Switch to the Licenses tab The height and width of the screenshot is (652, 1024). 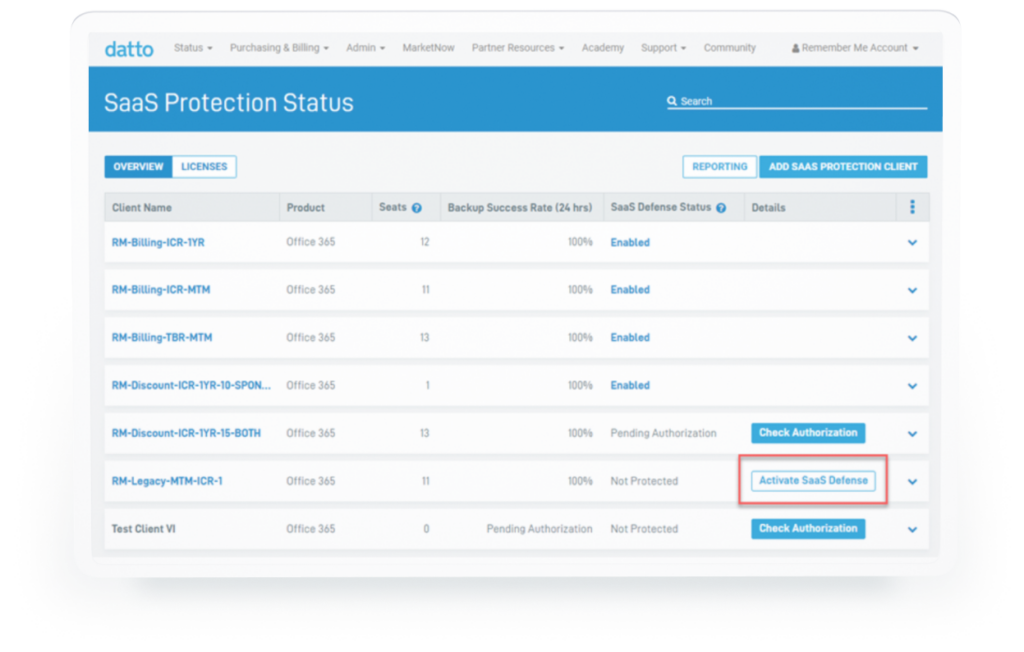click(204, 167)
